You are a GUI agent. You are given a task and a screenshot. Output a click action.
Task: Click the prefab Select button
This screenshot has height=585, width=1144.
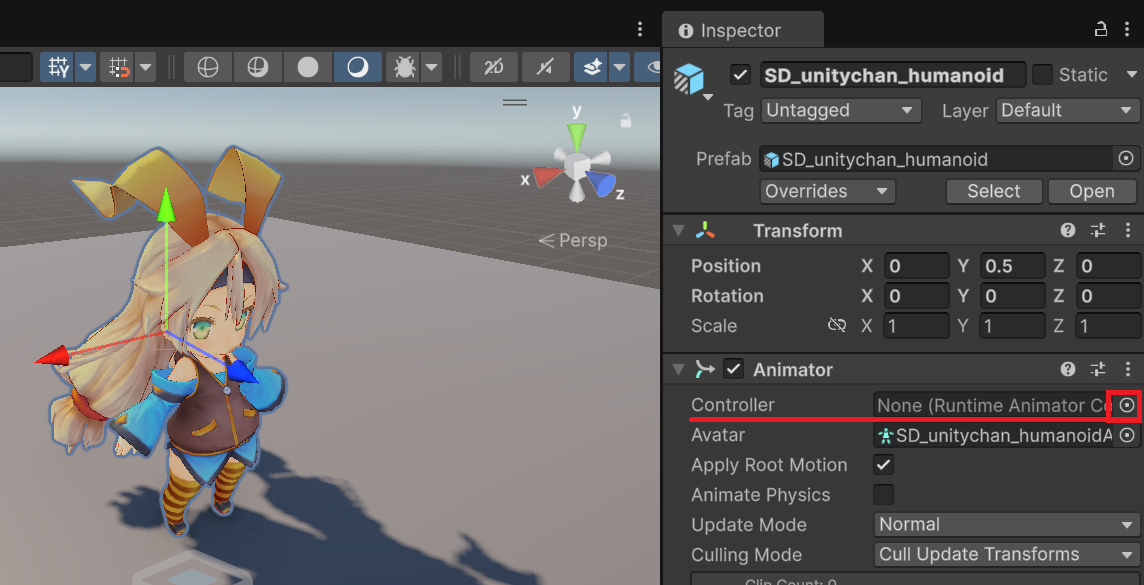coord(993,191)
